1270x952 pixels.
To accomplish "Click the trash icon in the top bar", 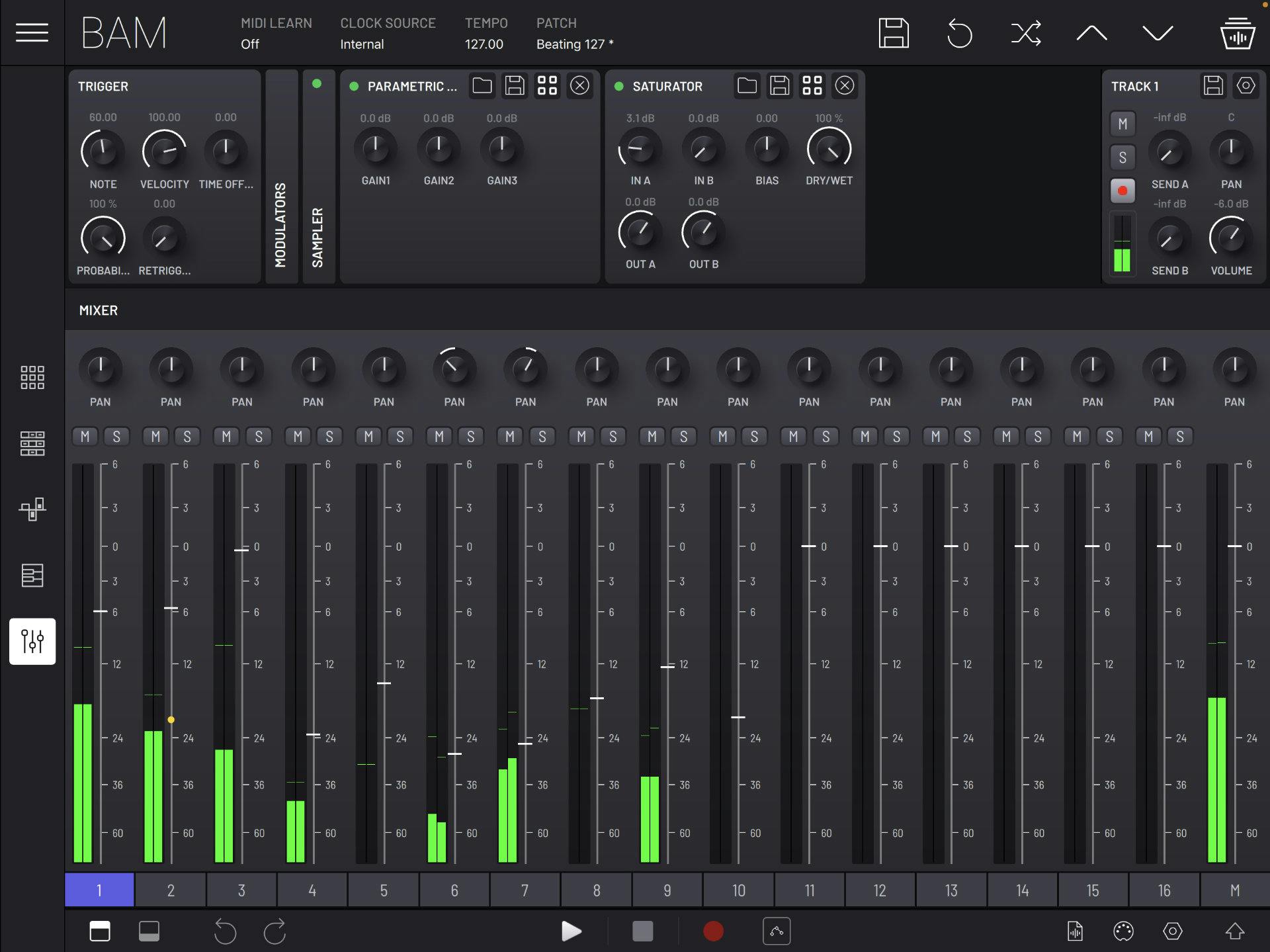I will tap(1238, 32).
